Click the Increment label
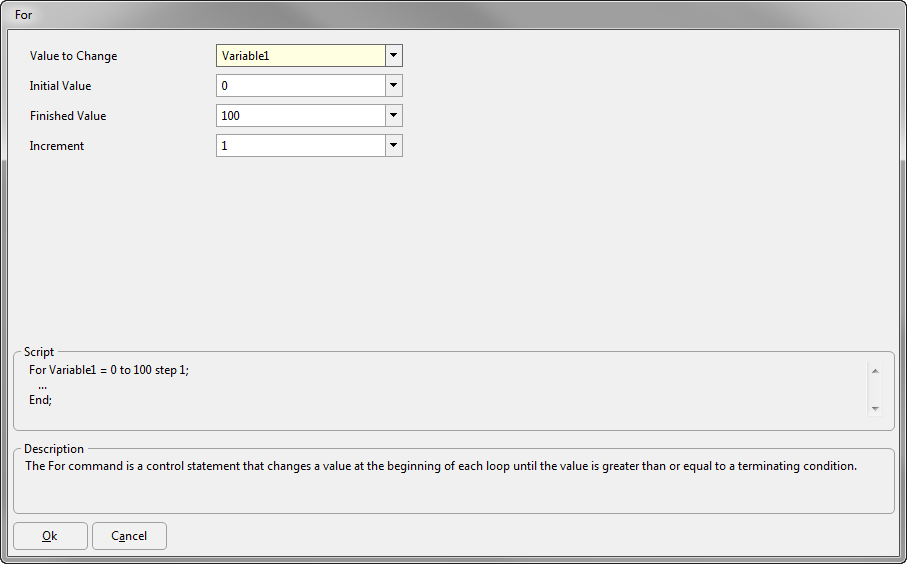Viewport: 907px width, 564px height. click(x=57, y=146)
